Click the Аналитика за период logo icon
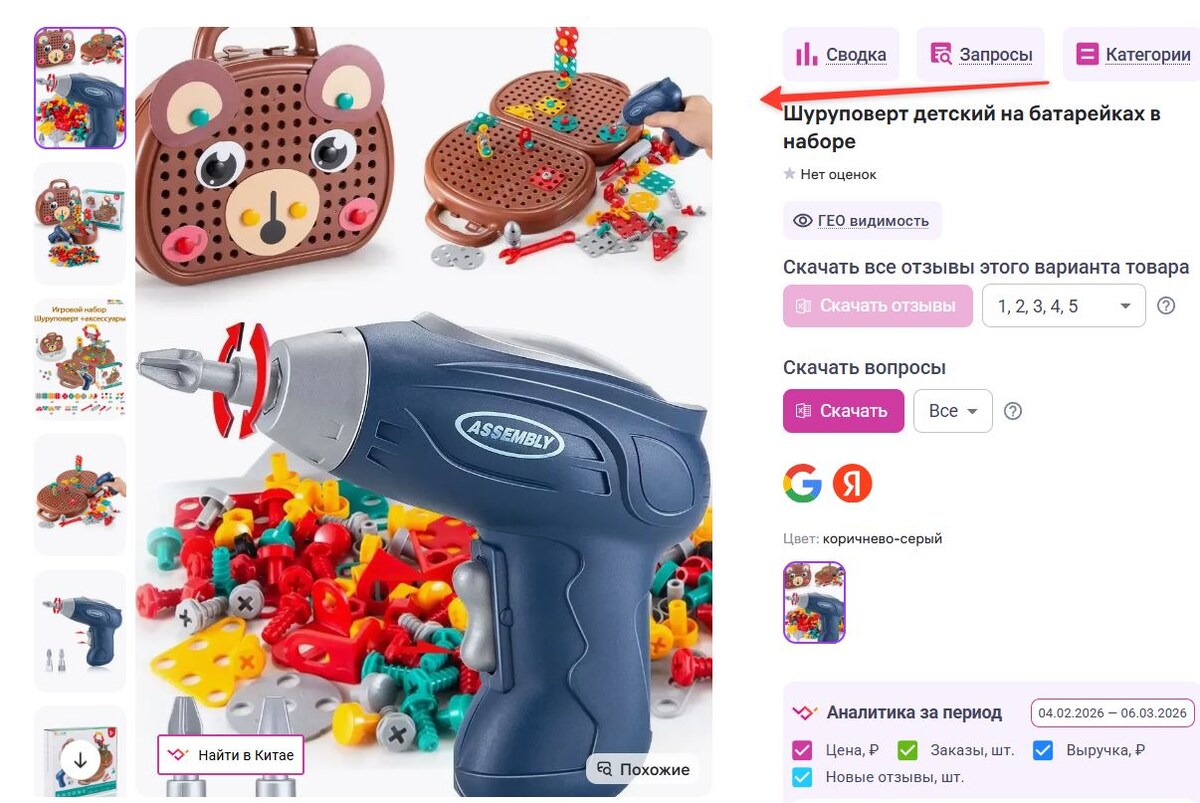Image resolution: width=1200 pixels, height=803 pixels. (805, 713)
